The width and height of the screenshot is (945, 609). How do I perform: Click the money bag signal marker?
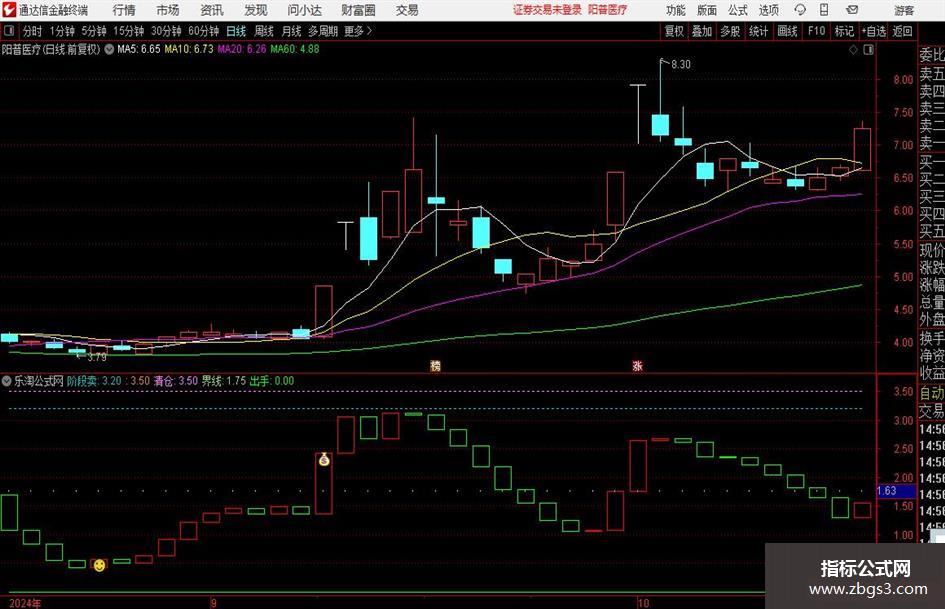324,460
